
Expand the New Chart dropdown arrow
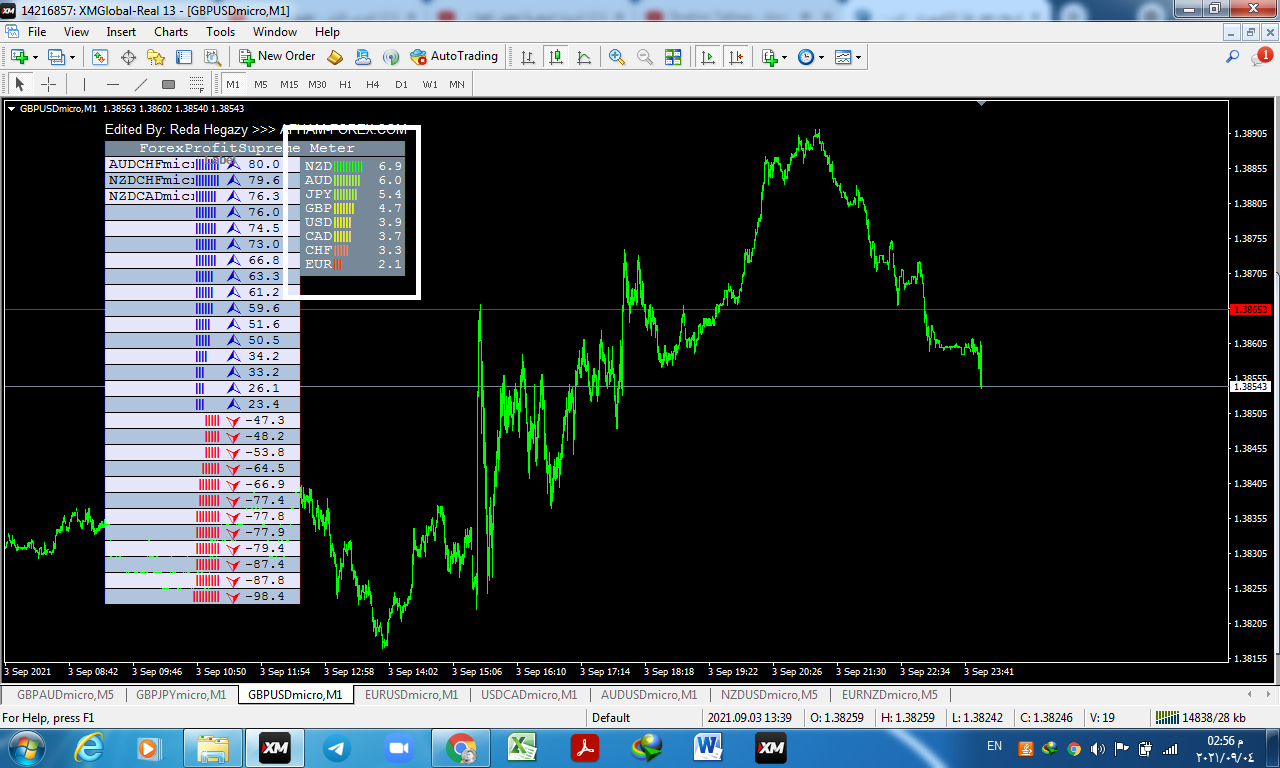point(35,57)
